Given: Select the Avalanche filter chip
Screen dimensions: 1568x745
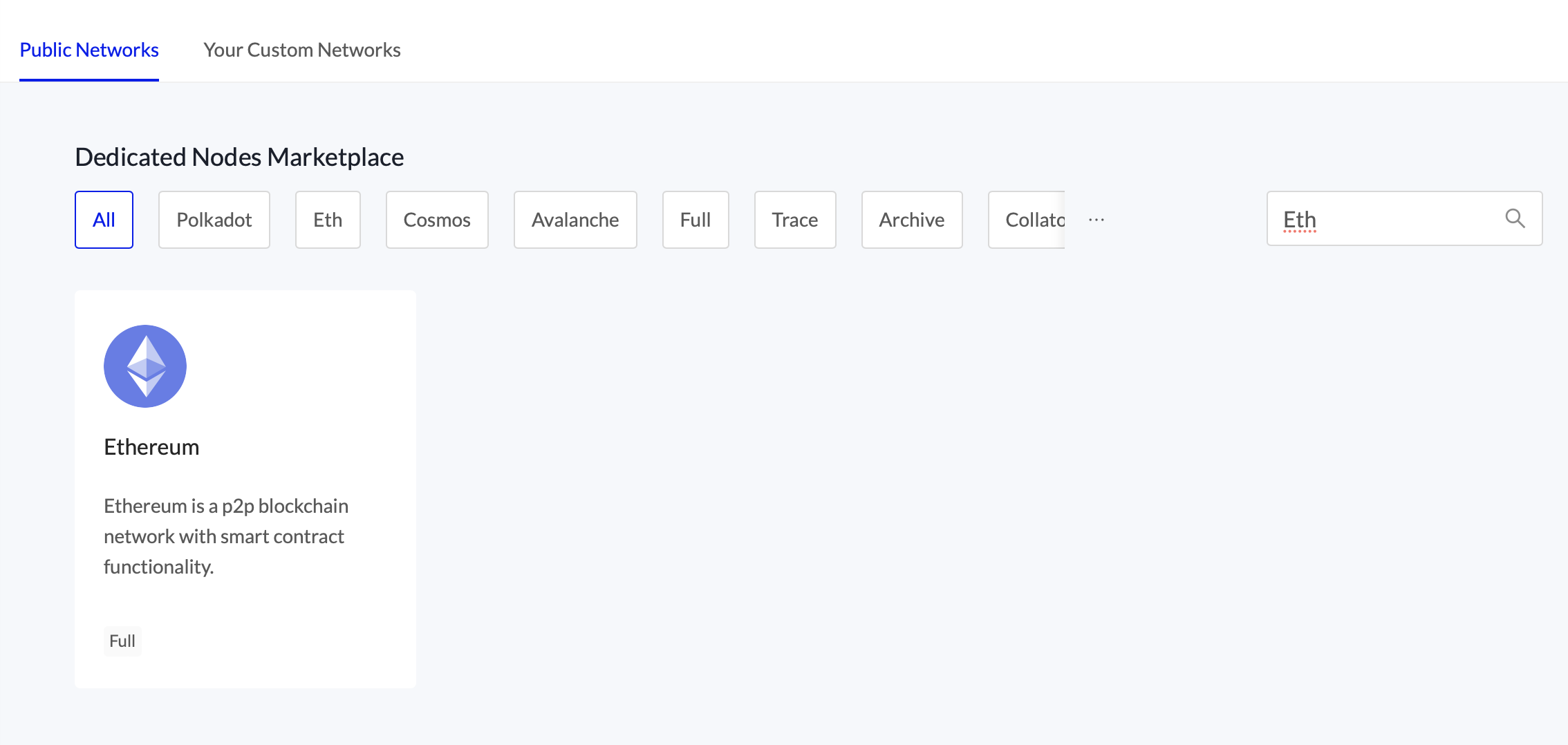Looking at the screenshot, I should point(575,219).
